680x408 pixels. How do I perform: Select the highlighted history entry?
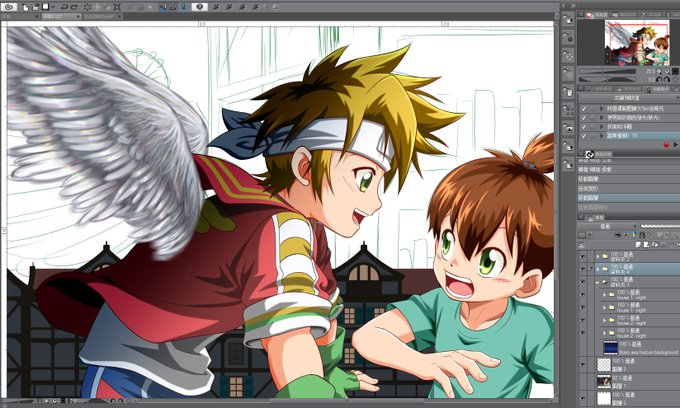click(x=629, y=198)
